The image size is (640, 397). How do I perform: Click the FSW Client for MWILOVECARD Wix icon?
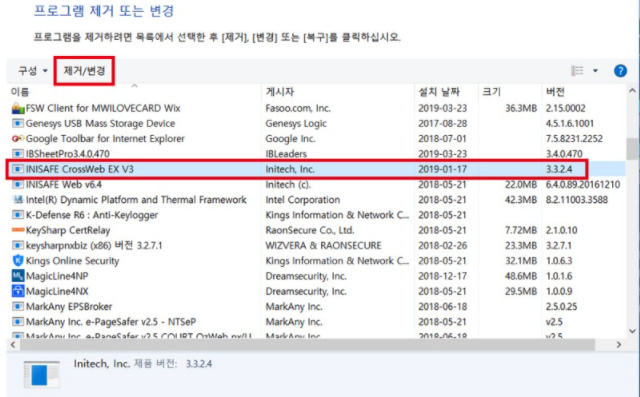click(x=18, y=109)
